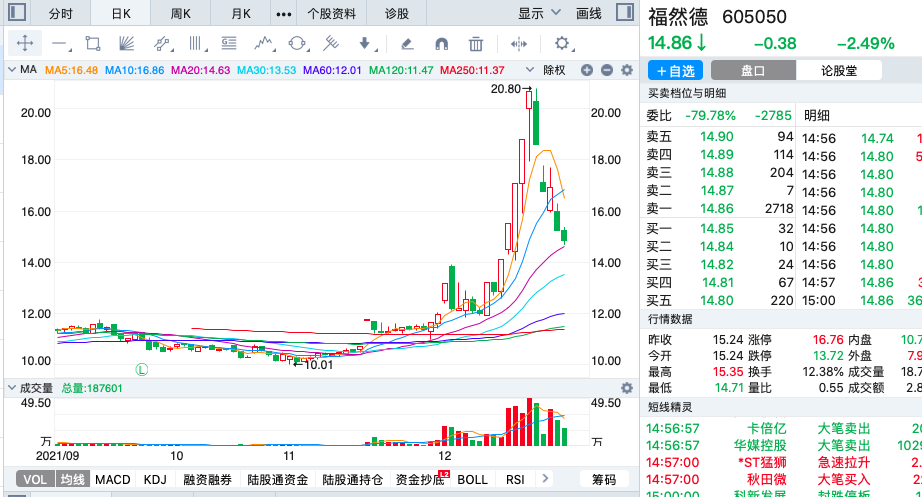
Task: Switch to 月K monthly chart tab
Action: 241,14
